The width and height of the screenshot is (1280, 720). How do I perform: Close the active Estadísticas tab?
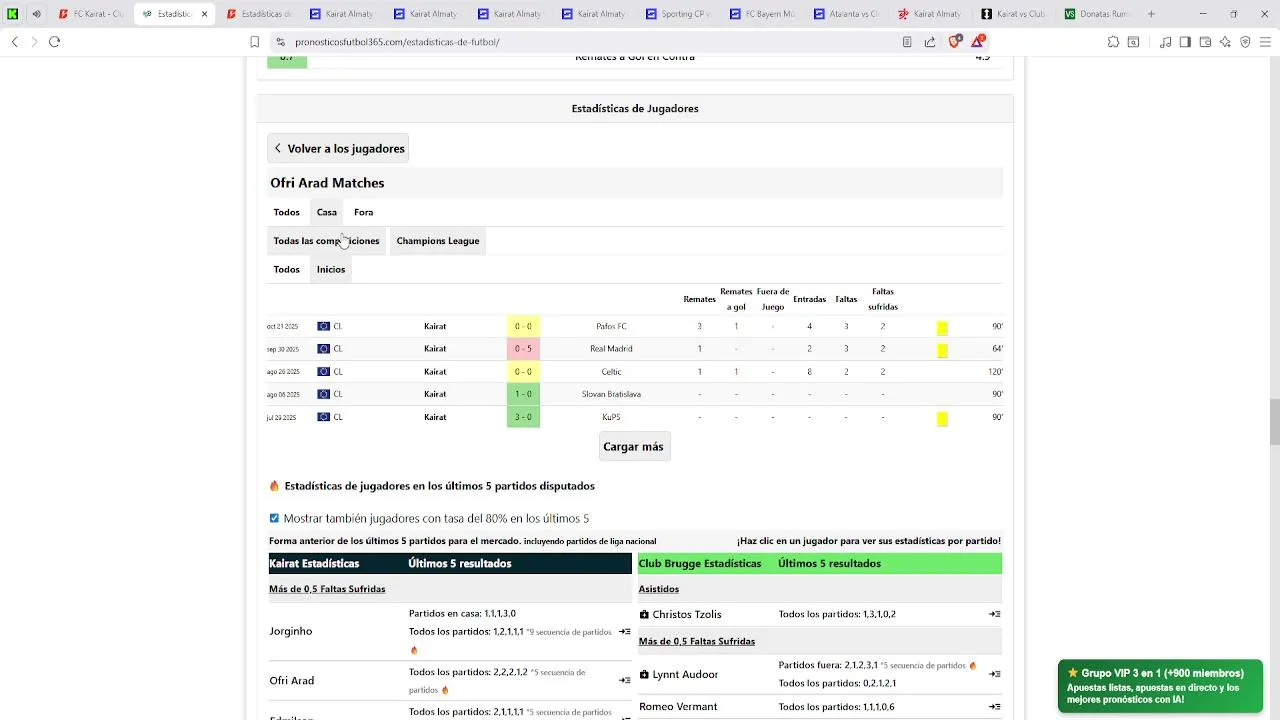pyautogui.click(x=205, y=14)
